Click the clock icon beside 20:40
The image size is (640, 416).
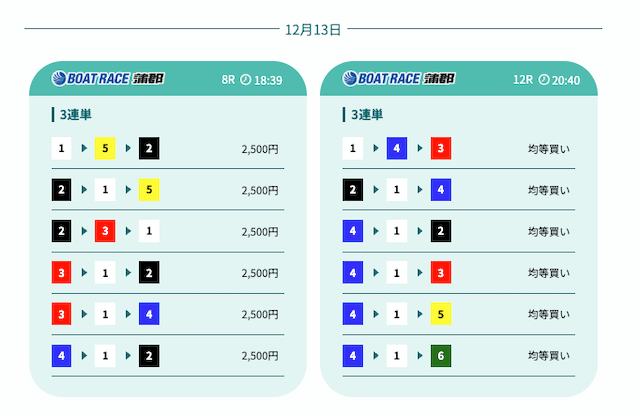point(544,79)
